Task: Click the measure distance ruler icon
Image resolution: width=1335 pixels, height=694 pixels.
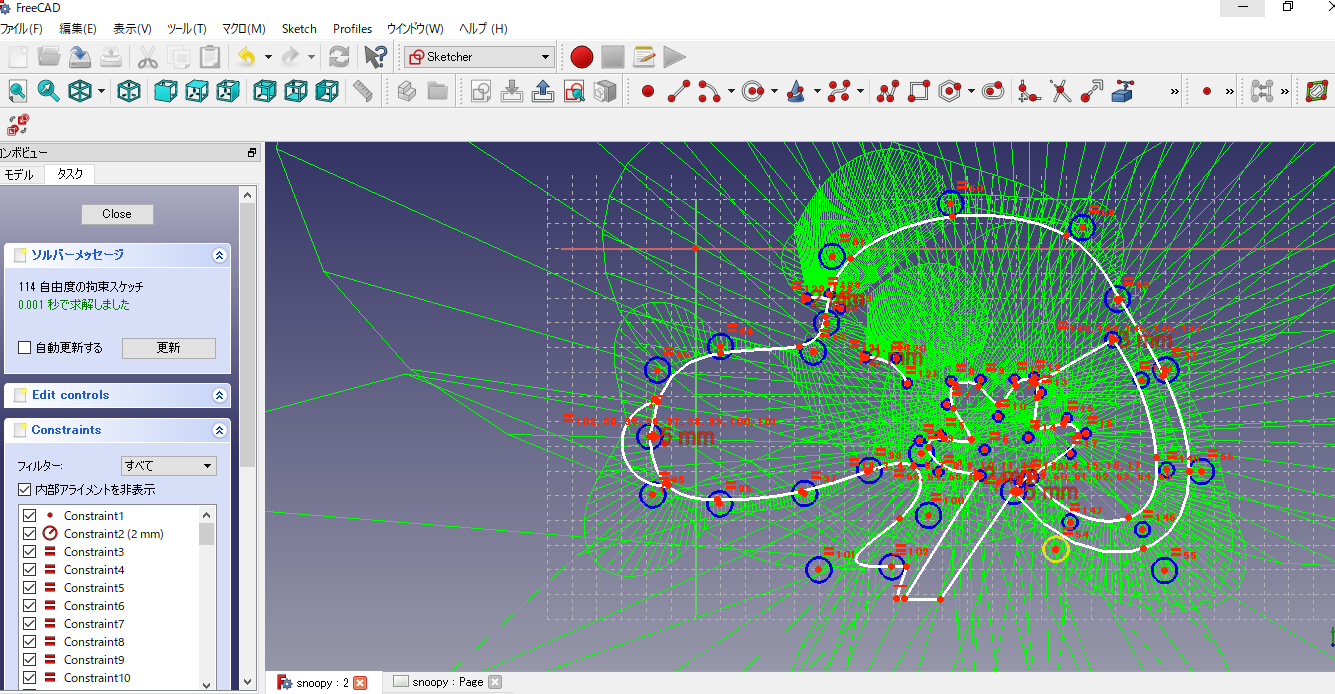Action: click(363, 92)
